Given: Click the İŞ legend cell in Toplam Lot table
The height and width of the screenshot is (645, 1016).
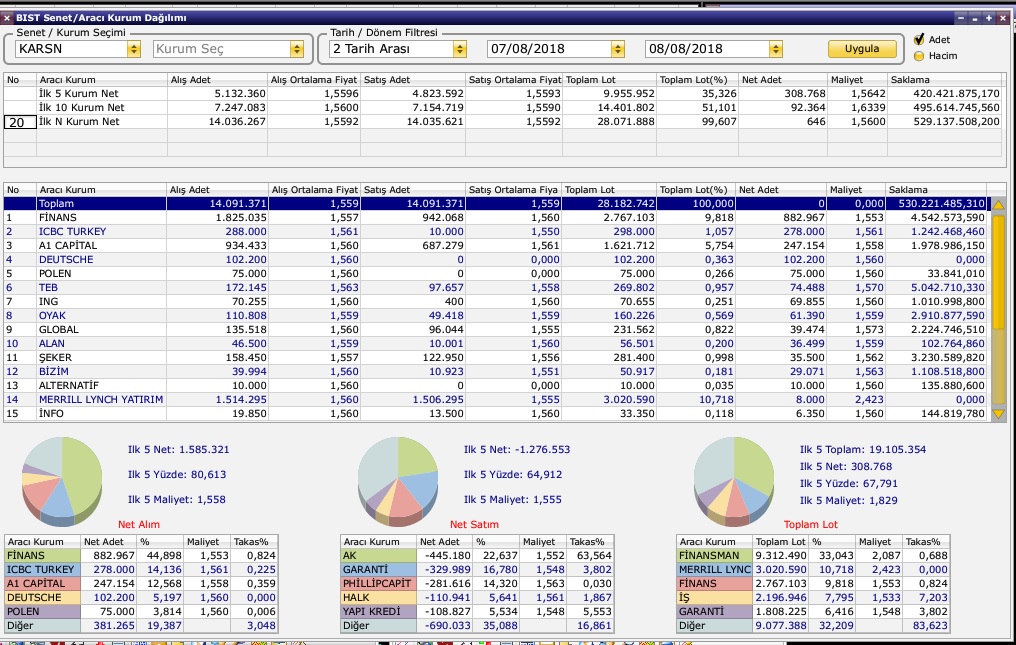Looking at the screenshot, I should 714,598.
